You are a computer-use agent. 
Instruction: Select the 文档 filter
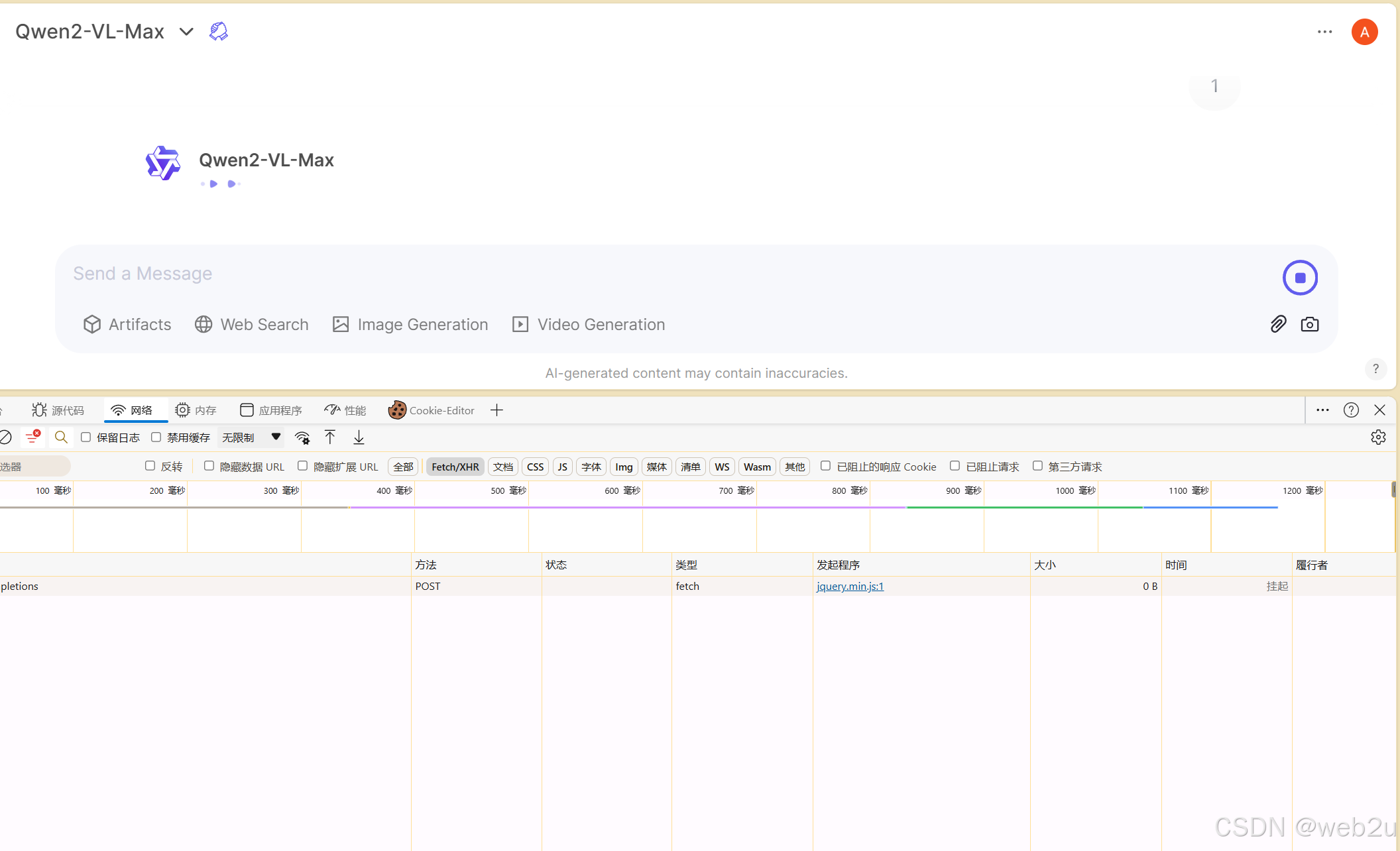click(503, 467)
